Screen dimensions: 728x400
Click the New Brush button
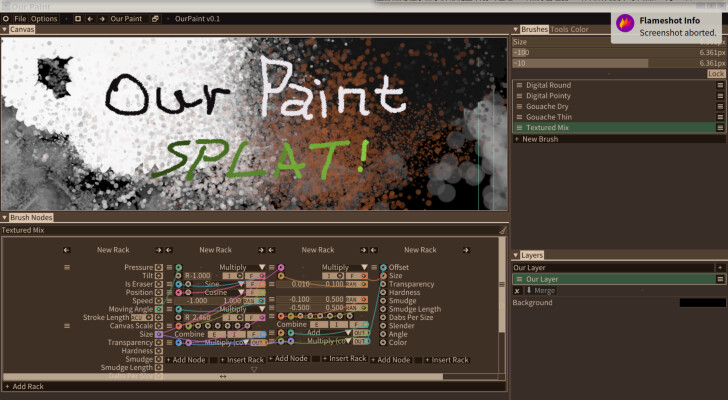(619, 139)
